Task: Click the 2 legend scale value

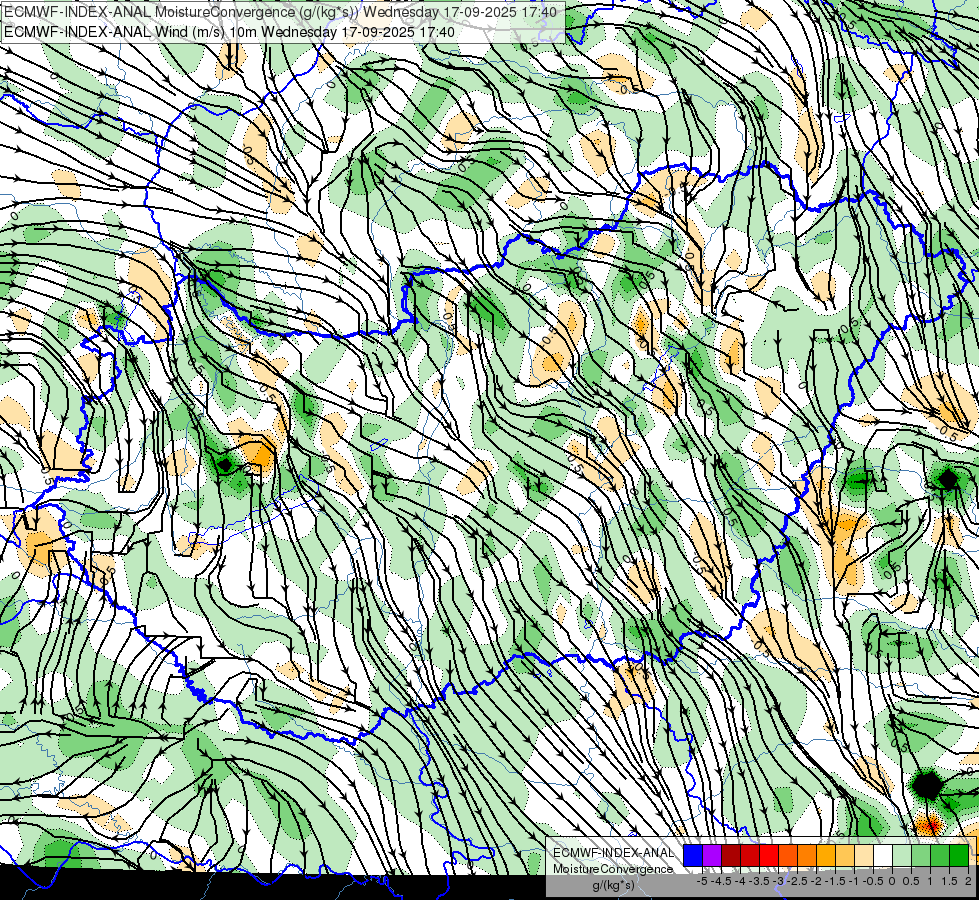Action: point(968,881)
